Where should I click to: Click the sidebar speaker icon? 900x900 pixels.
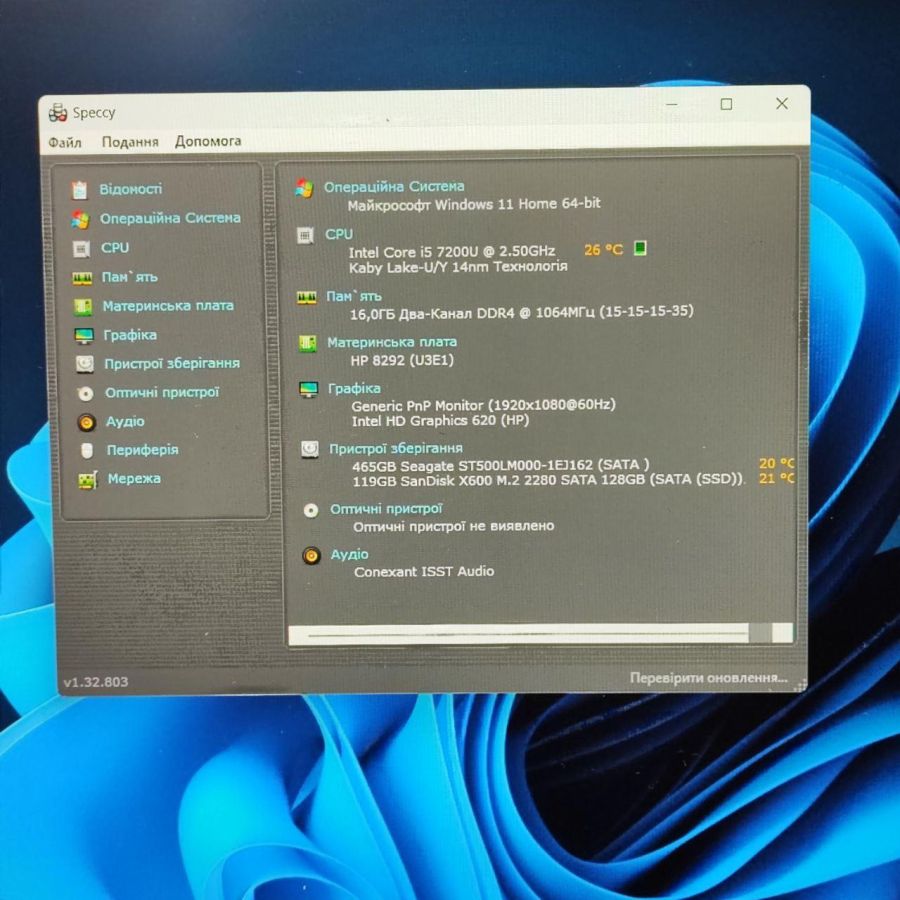tap(86, 422)
